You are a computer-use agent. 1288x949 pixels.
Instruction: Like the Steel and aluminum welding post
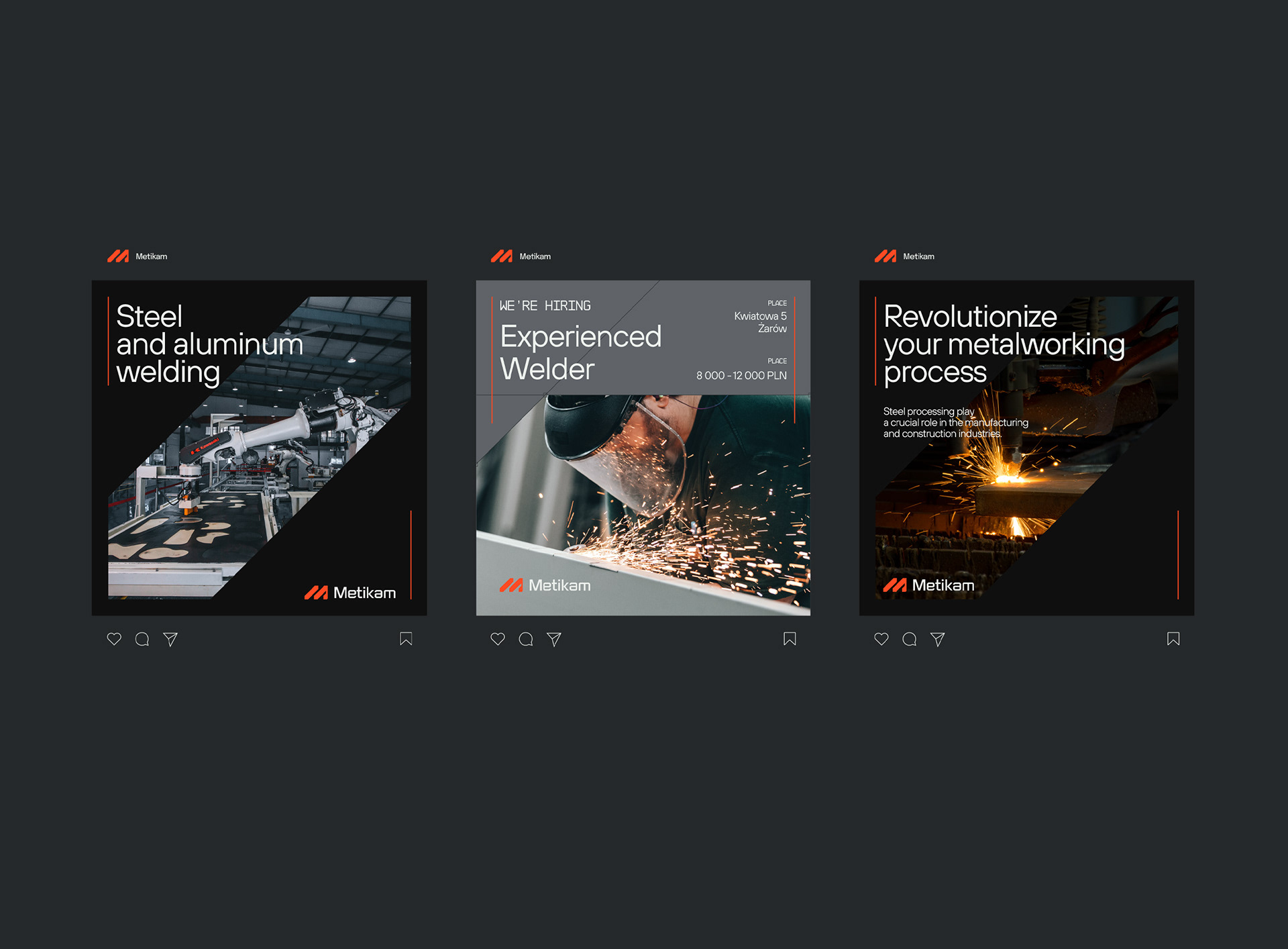tap(114, 639)
